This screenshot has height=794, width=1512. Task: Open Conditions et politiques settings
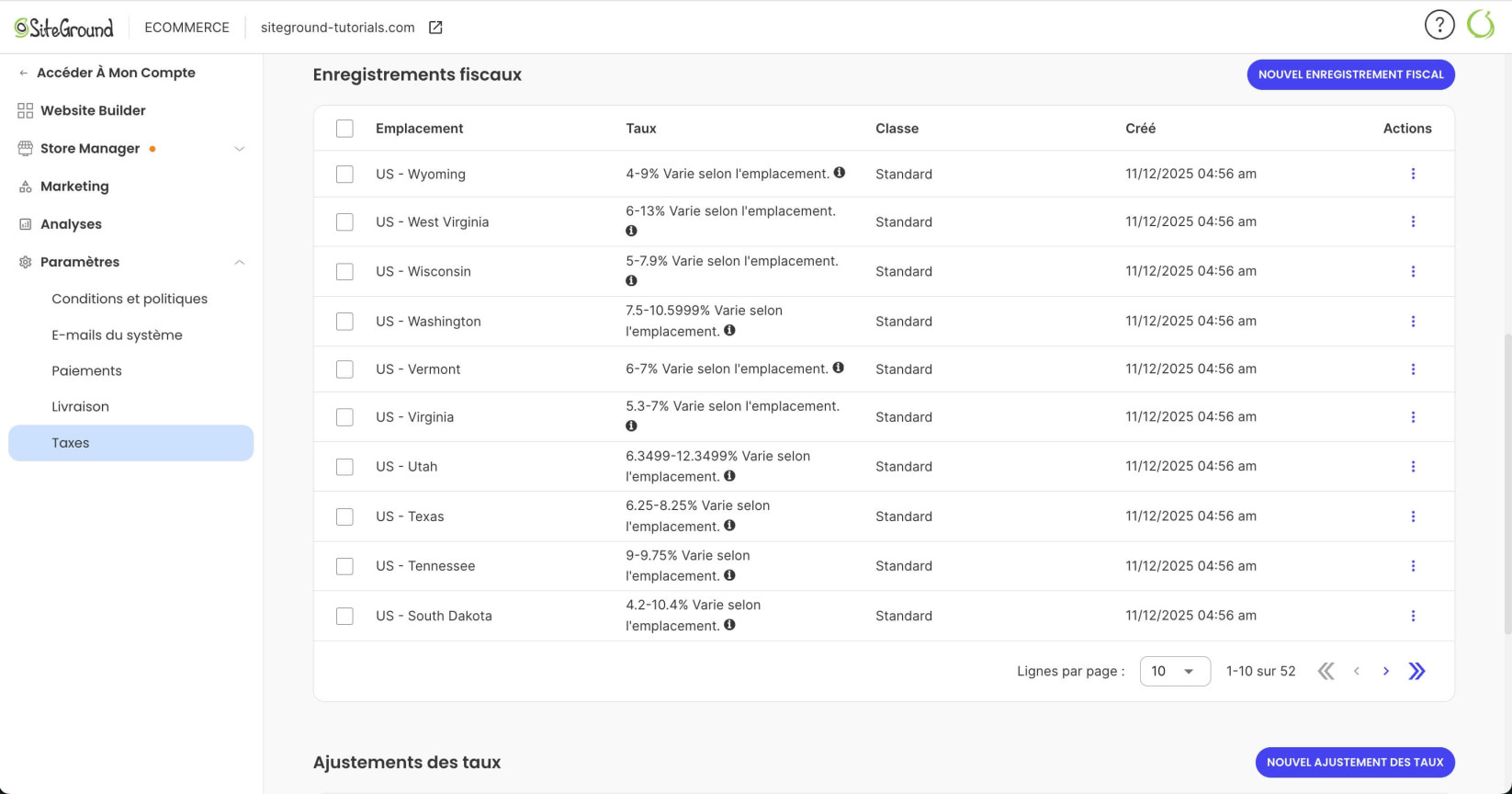click(130, 299)
